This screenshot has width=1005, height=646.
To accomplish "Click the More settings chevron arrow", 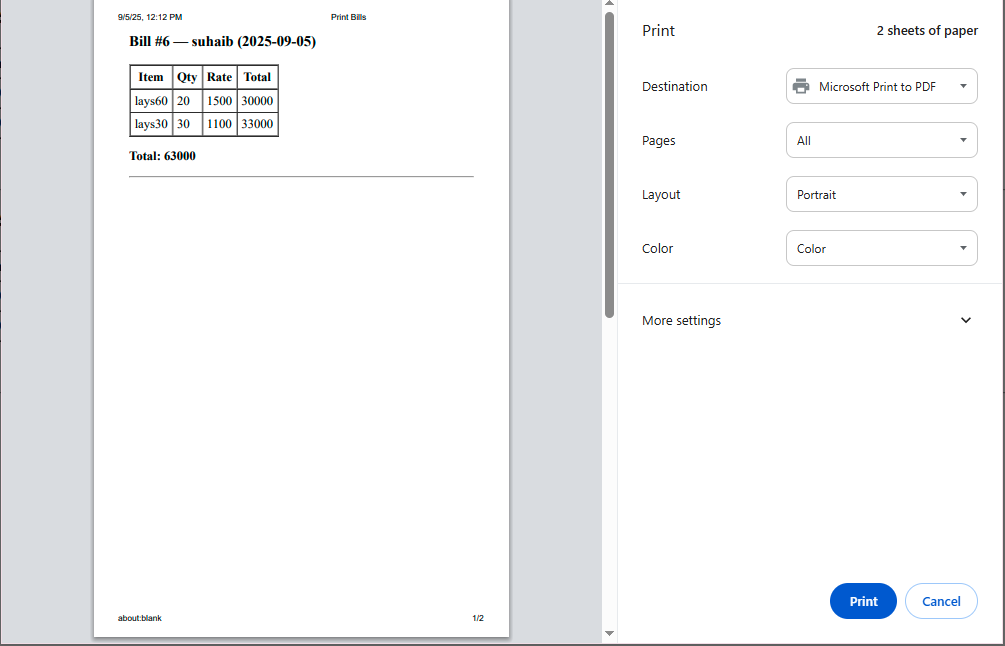I will [966, 320].
